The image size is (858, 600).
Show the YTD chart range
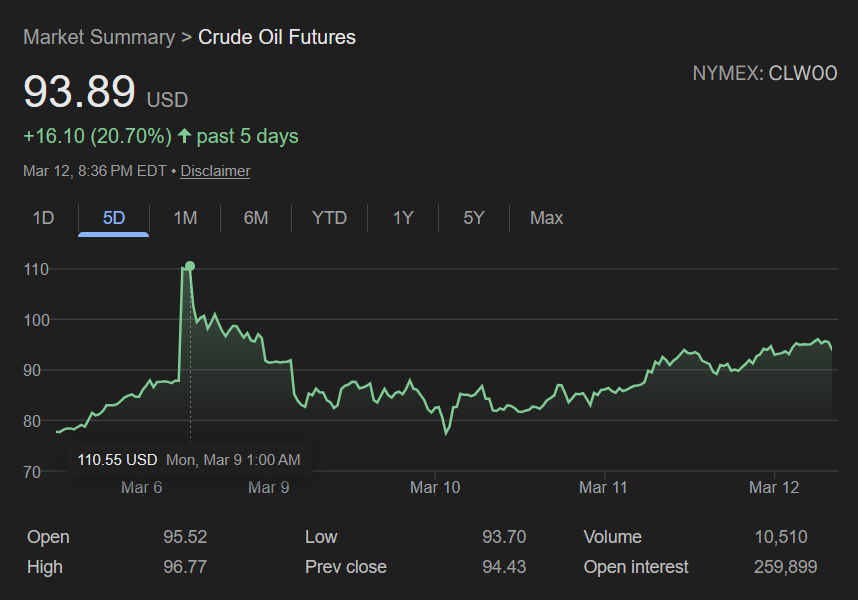pos(329,218)
